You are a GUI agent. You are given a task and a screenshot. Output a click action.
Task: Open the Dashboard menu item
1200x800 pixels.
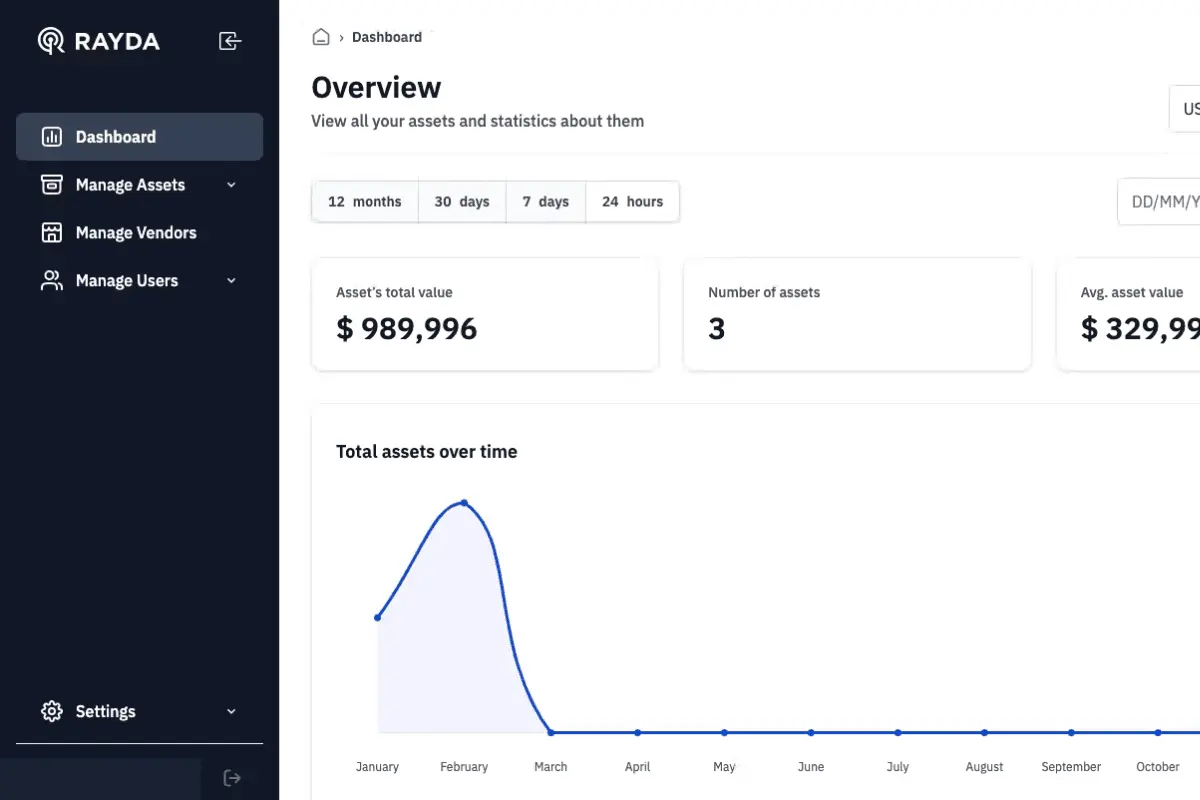coord(139,137)
